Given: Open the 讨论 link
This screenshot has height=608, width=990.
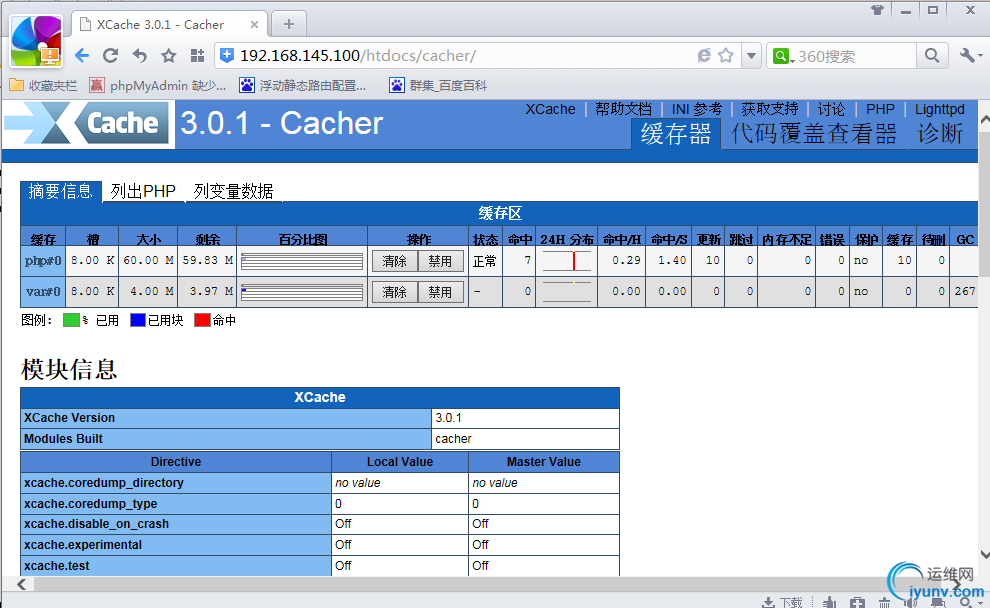Looking at the screenshot, I should coord(831,109).
